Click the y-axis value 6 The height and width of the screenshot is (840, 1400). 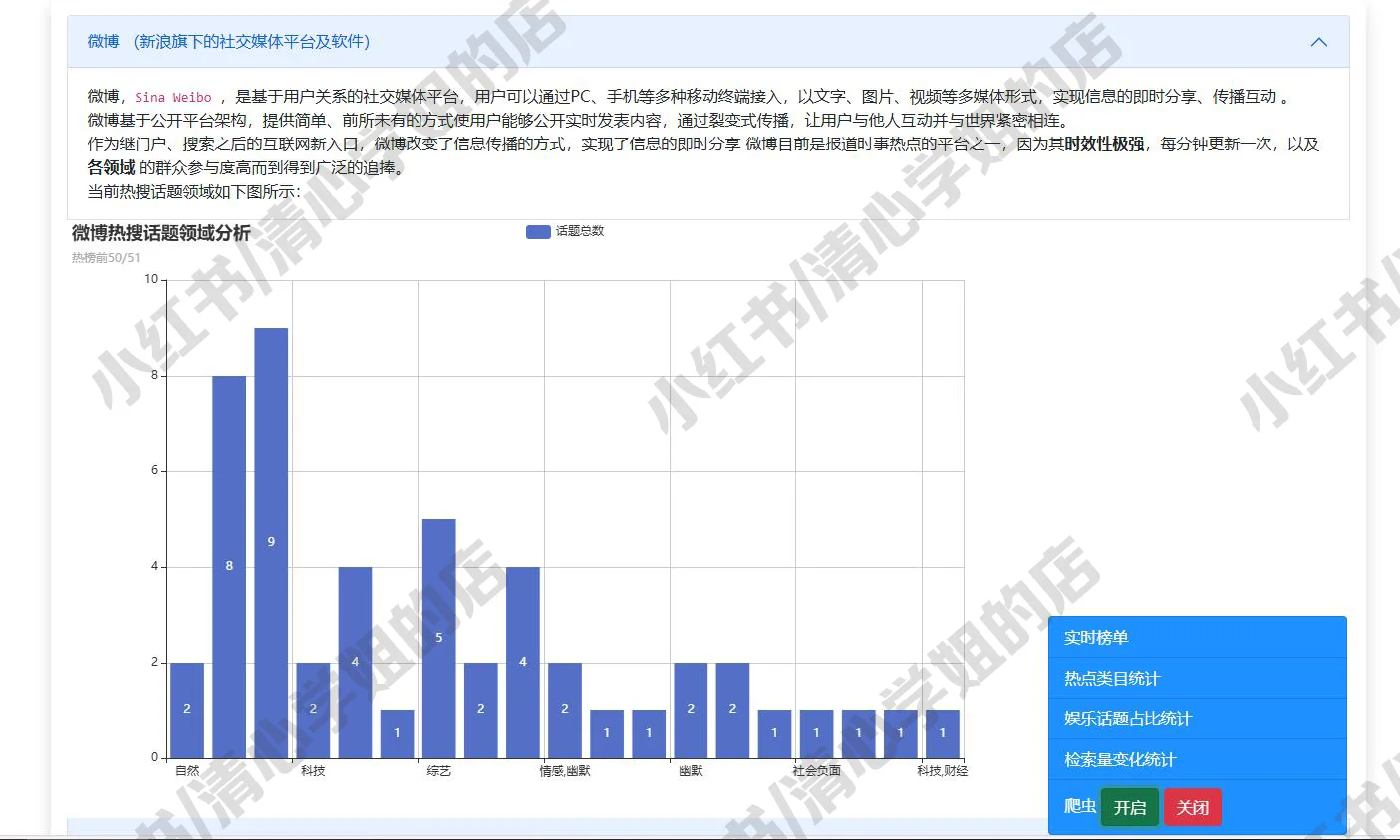[x=154, y=470]
